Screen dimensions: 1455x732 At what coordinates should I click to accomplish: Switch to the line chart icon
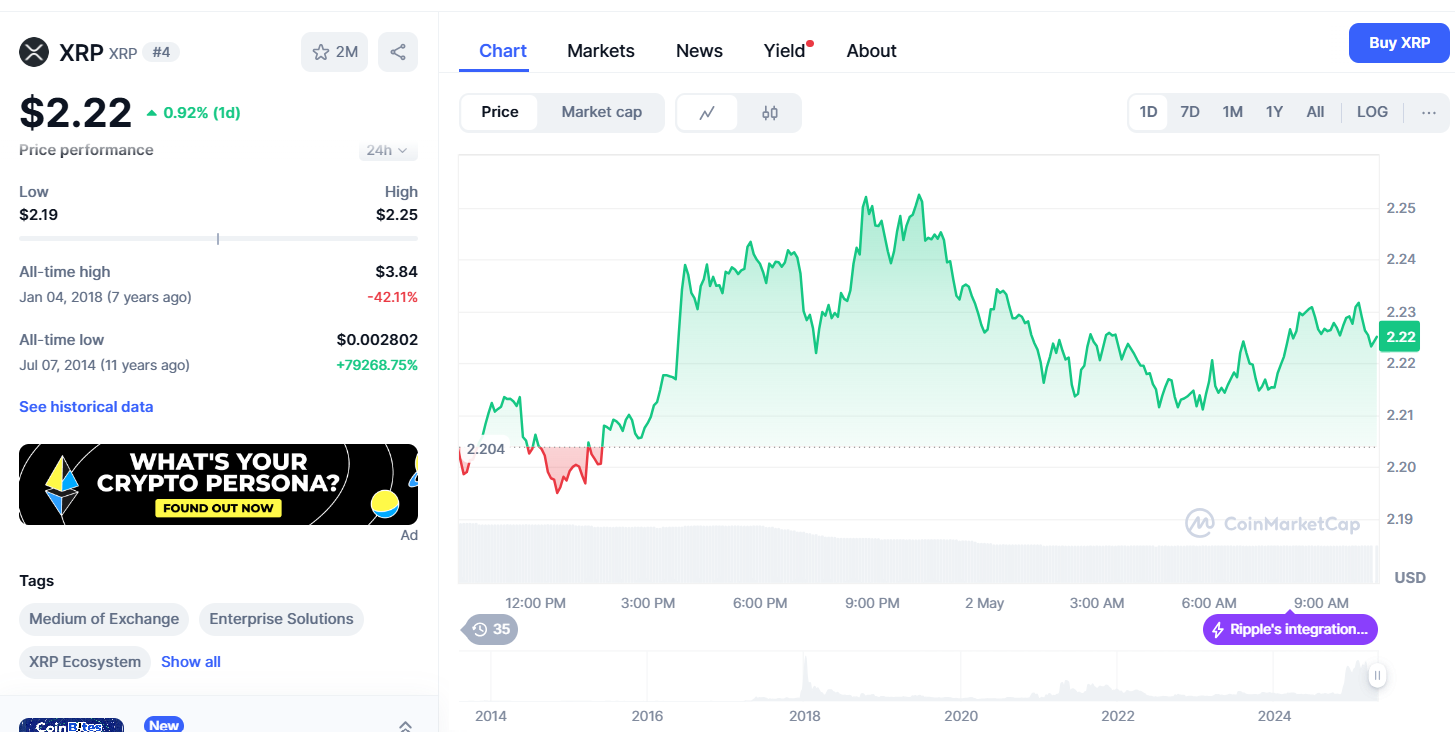pyautogui.click(x=707, y=113)
